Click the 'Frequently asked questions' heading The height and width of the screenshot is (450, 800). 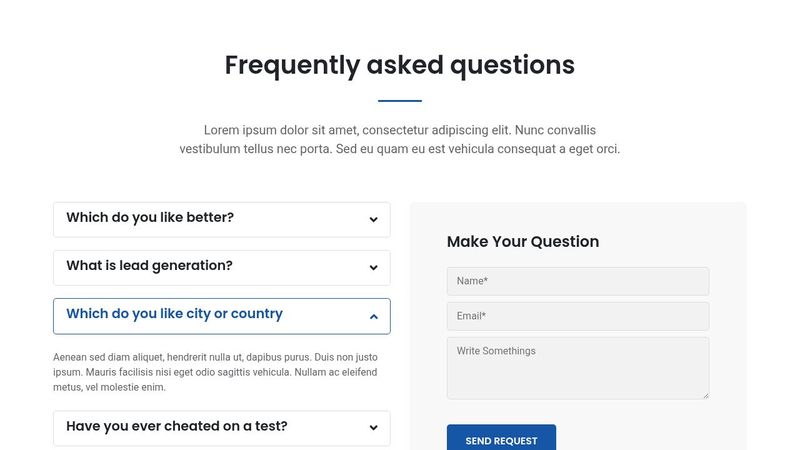pos(400,65)
